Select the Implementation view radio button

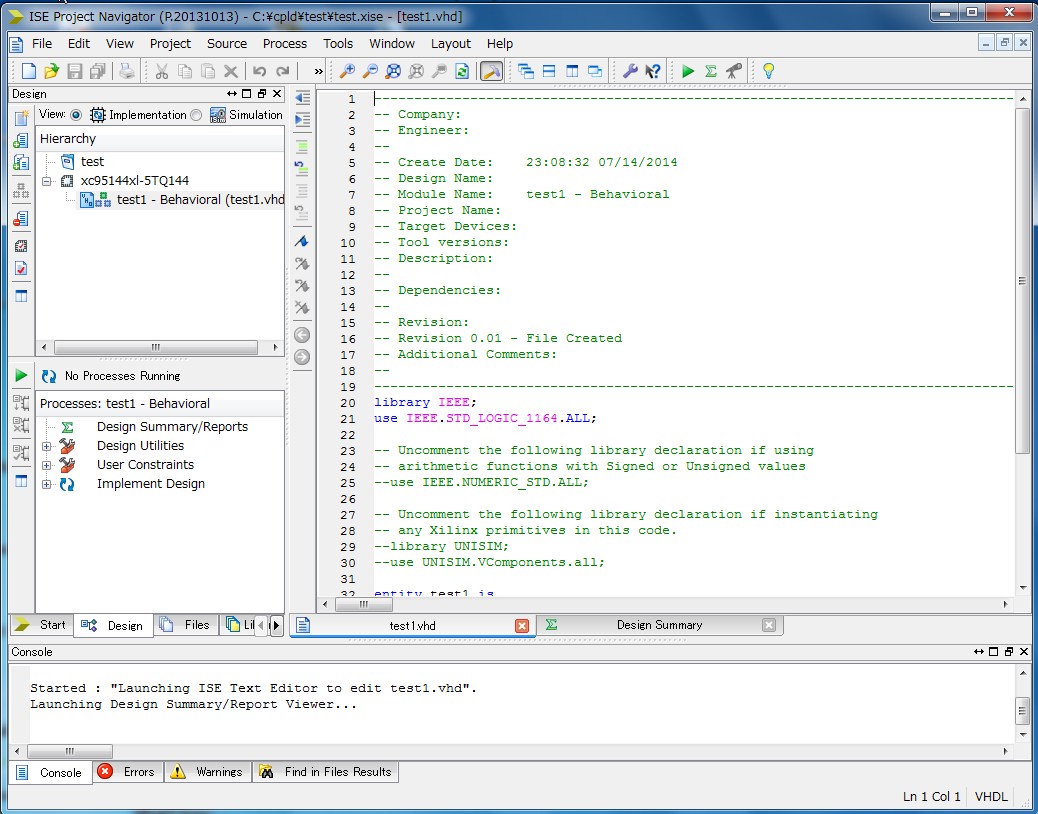[76, 115]
